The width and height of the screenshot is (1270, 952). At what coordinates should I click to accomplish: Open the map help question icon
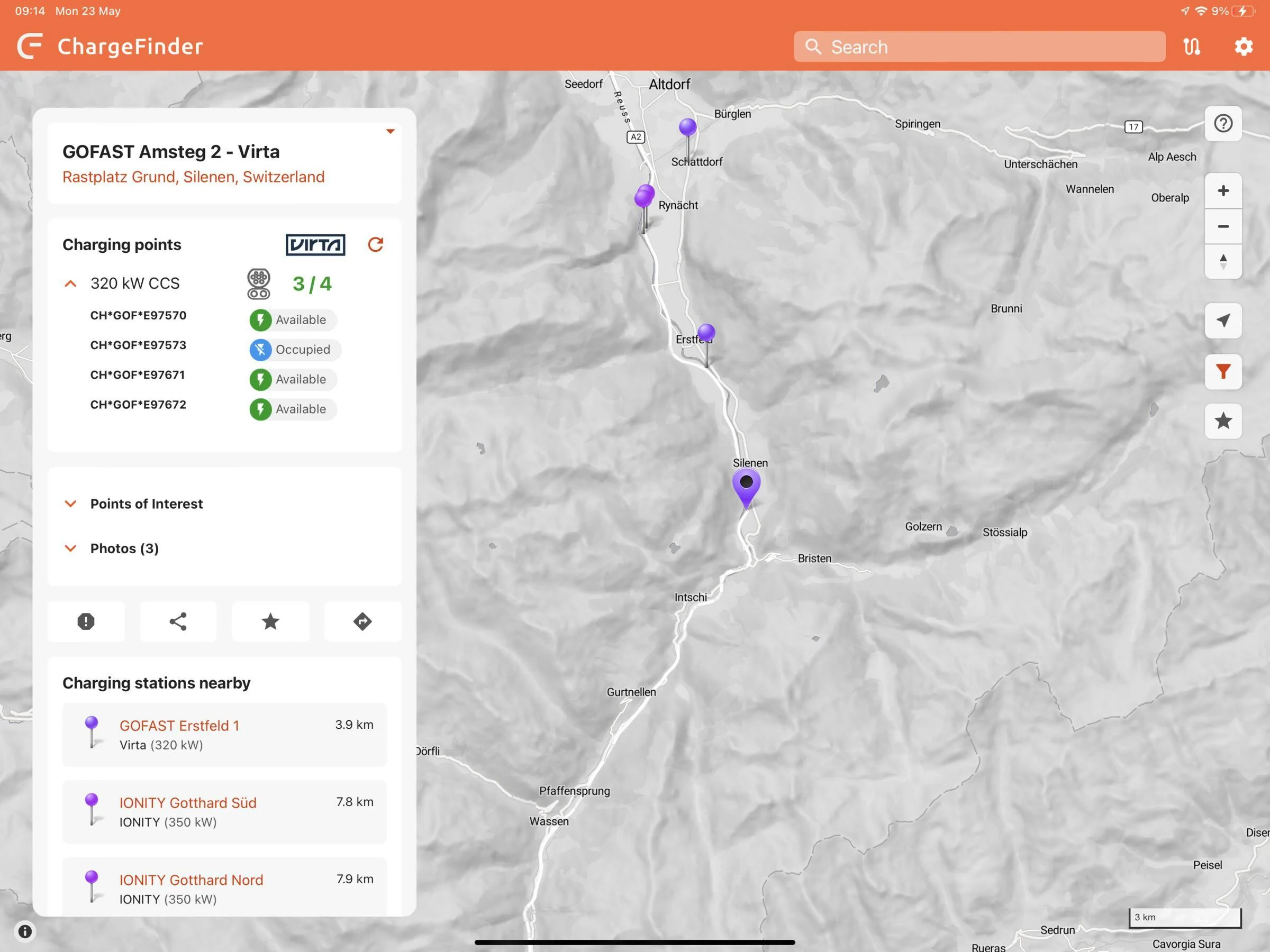pyautogui.click(x=1223, y=123)
